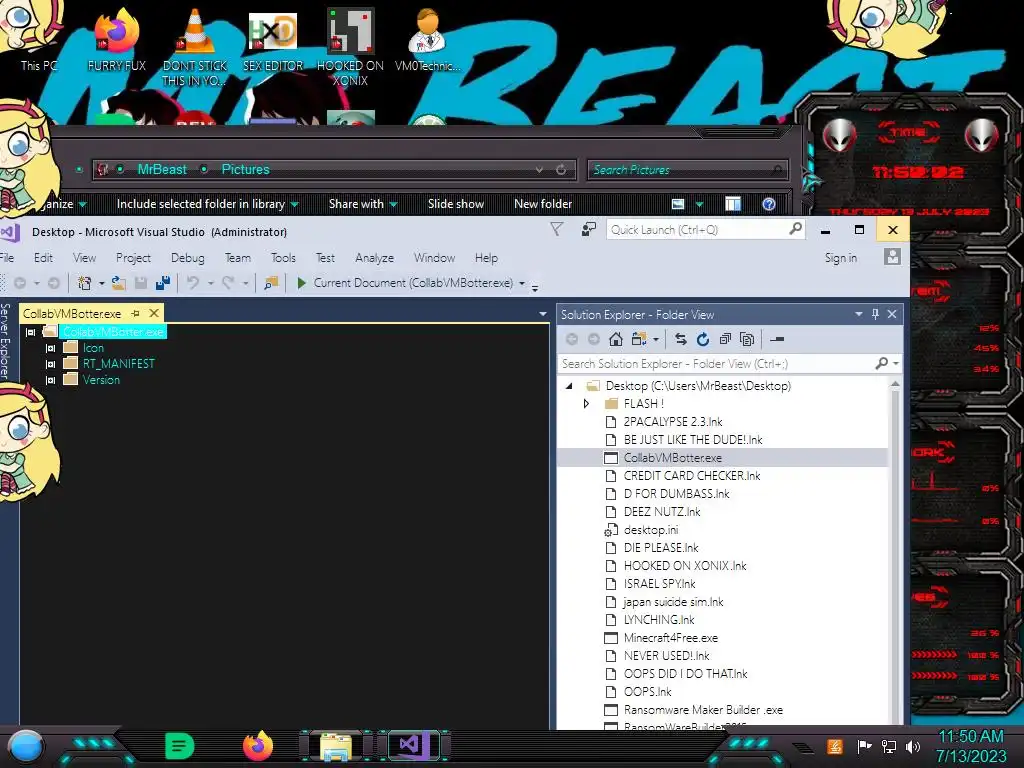Click the New Project toolbar icon

pyautogui.click(x=84, y=283)
